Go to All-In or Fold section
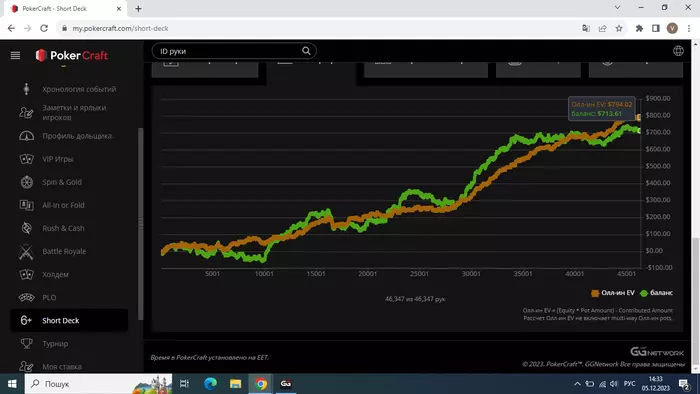This screenshot has width=700, height=394. coord(68,205)
